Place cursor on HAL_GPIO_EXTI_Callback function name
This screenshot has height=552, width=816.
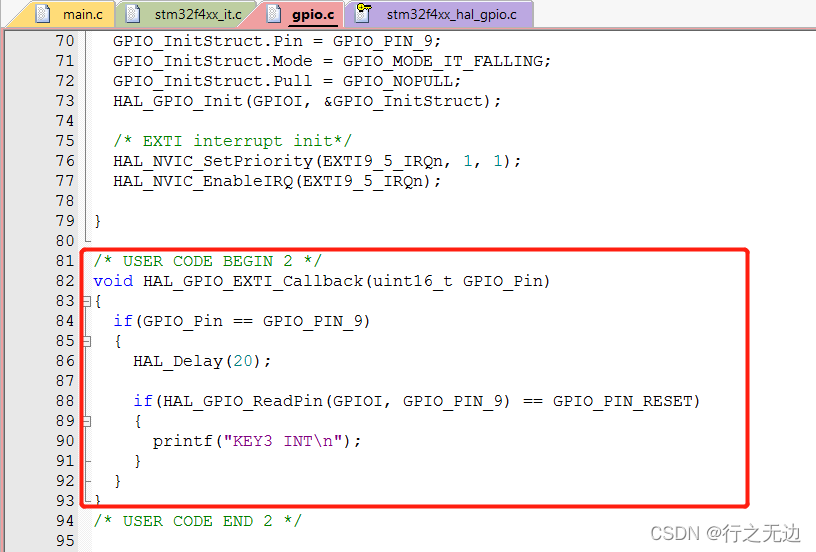253,281
